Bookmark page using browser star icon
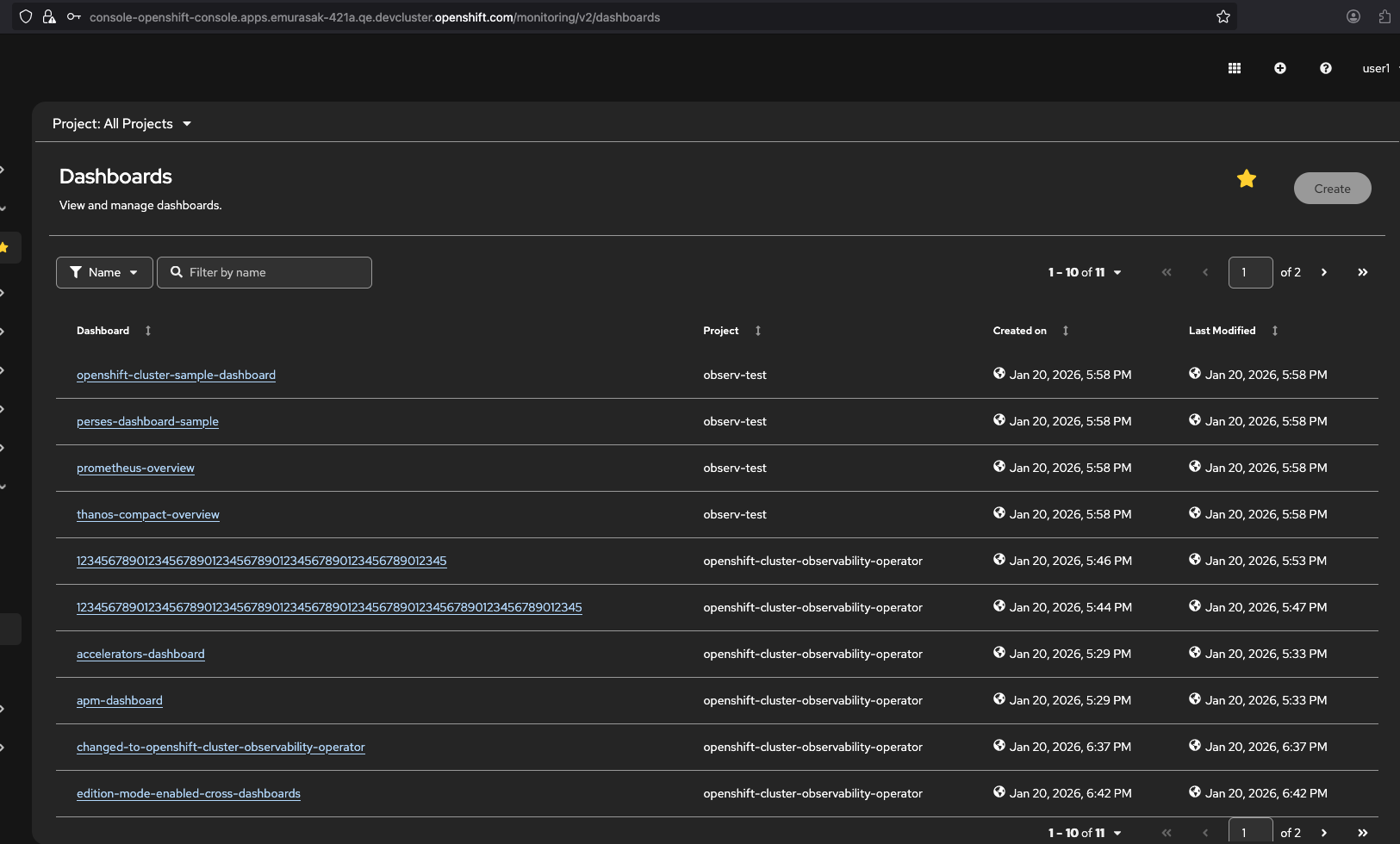The image size is (1400, 844). point(1223,17)
